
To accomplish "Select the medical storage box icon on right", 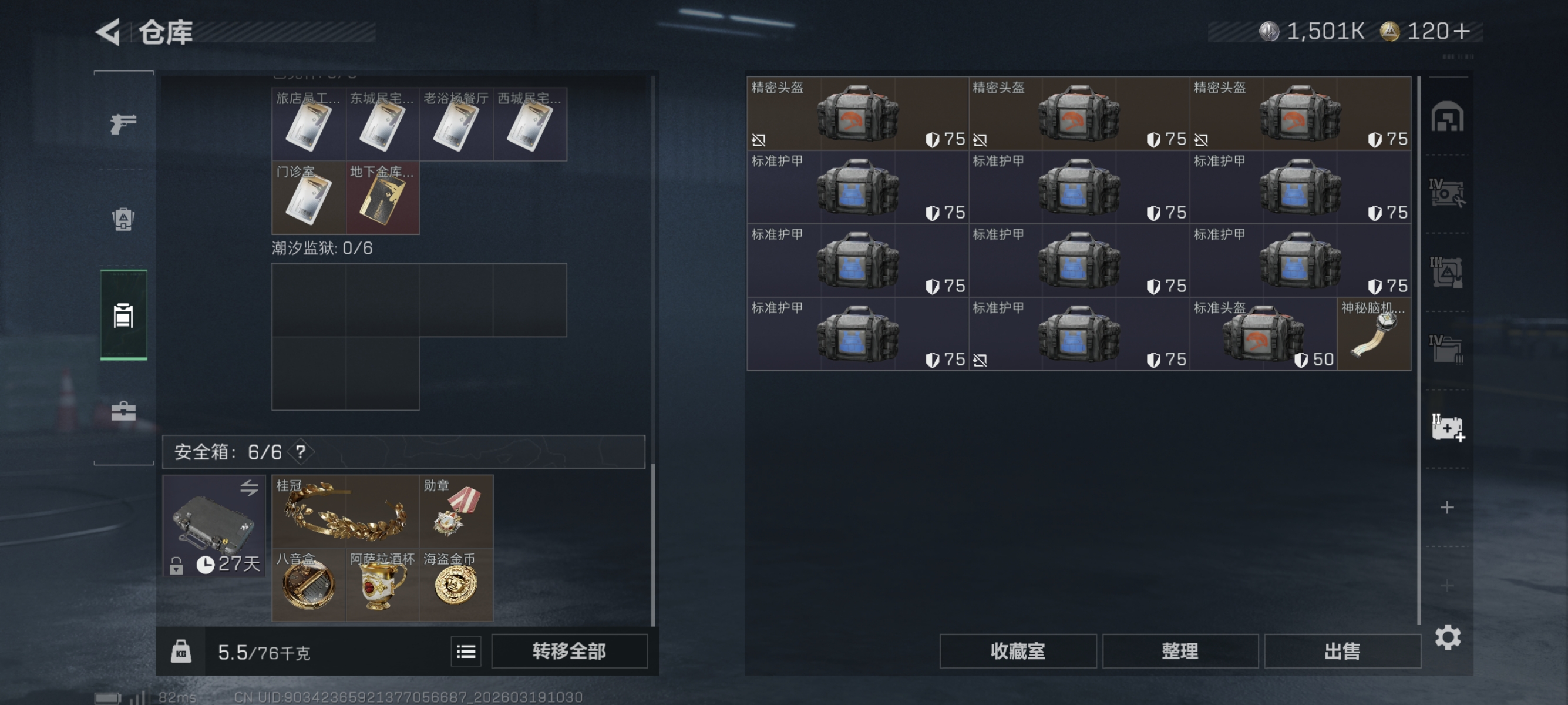I will (1448, 427).
